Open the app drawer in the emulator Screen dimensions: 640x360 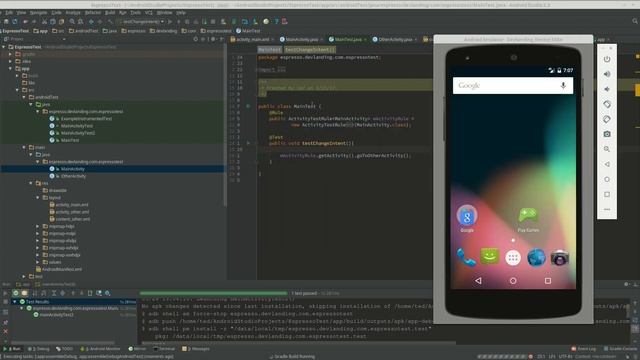tap(513, 258)
